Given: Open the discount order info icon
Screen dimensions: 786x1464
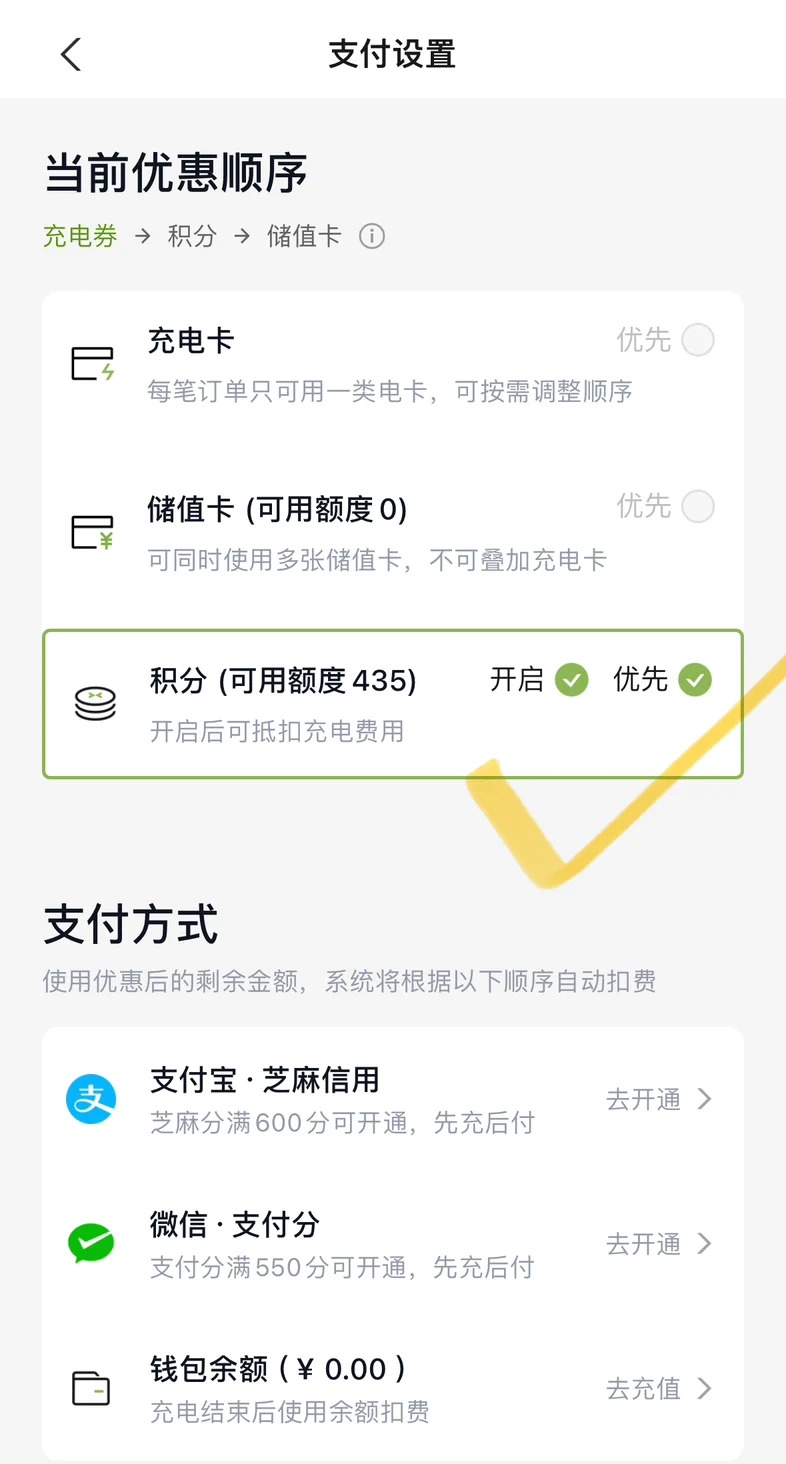Looking at the screenshot, I should pyautogui.click(x=372, y=237).
